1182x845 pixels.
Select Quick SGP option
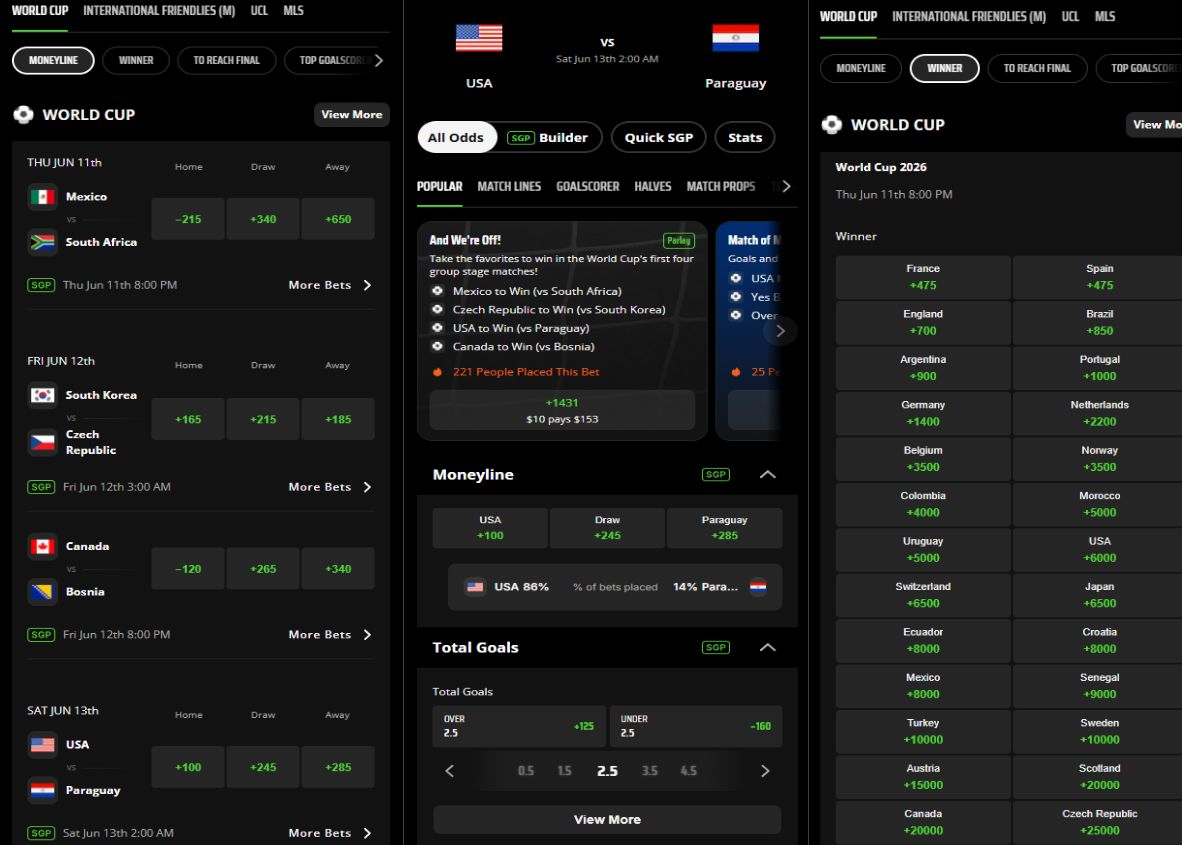tap(659, 137)
